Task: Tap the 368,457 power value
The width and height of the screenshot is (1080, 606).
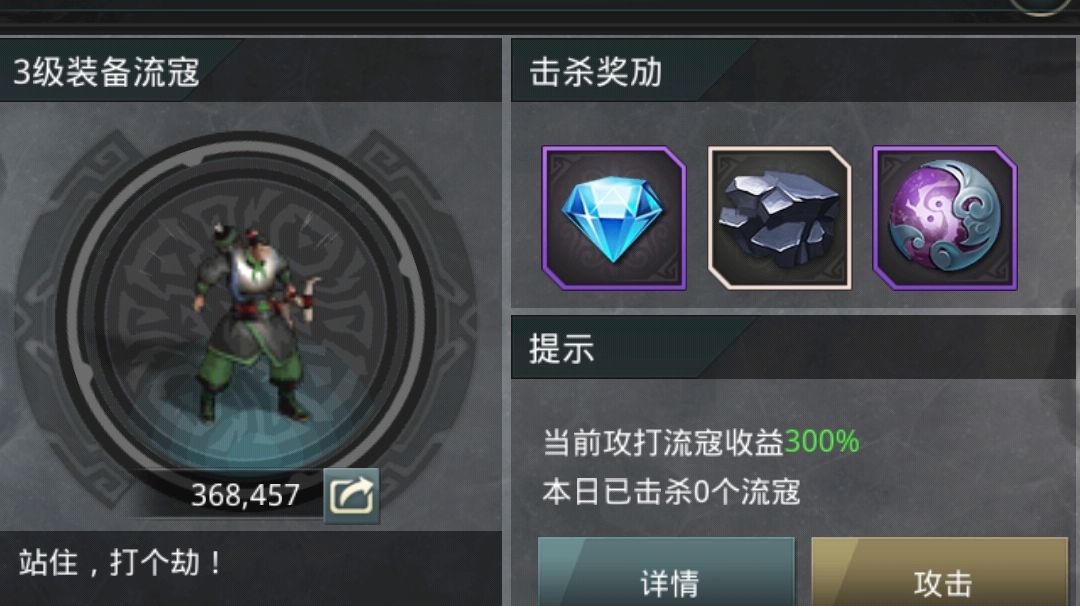Action: click(245, 495)
